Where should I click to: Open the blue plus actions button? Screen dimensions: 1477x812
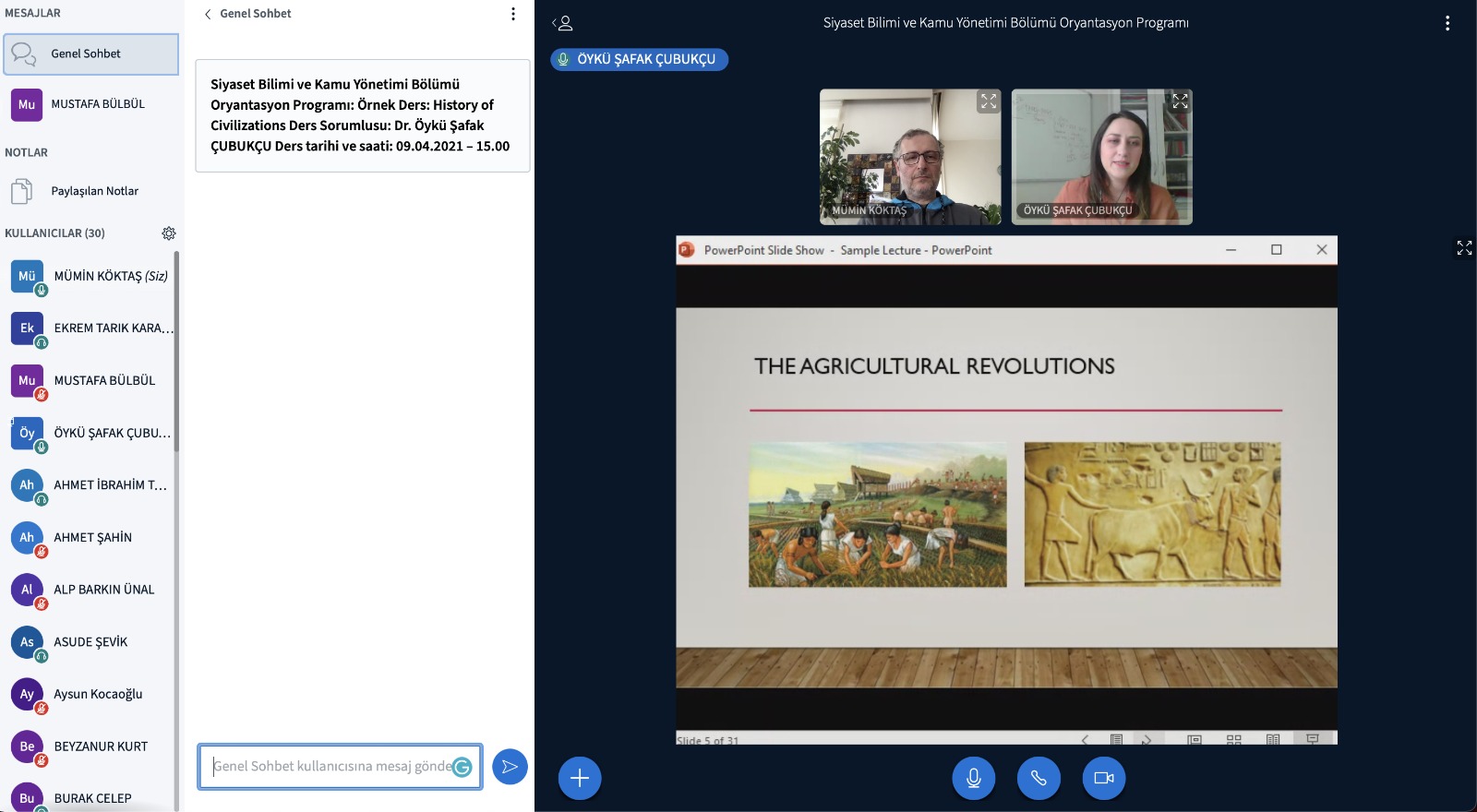click(x=580, y=778)
